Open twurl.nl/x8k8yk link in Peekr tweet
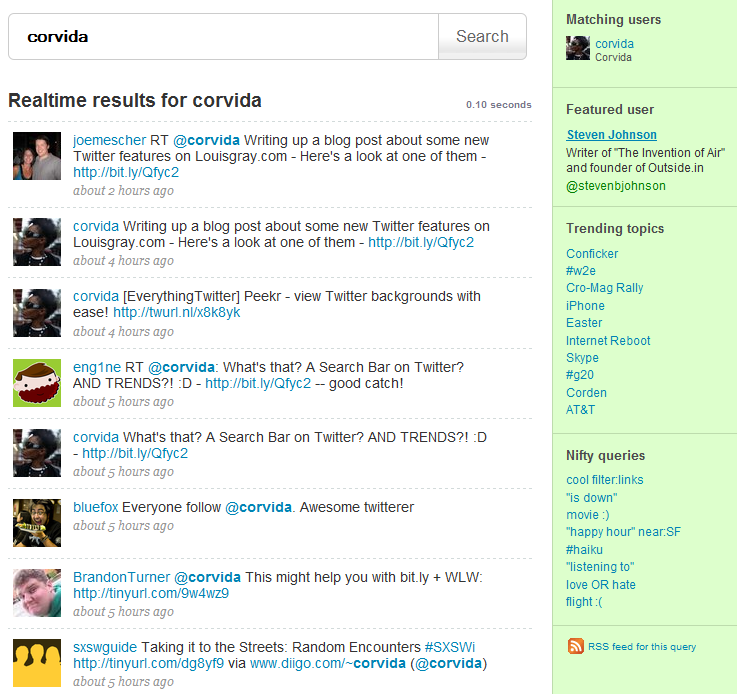 (177, 312)
